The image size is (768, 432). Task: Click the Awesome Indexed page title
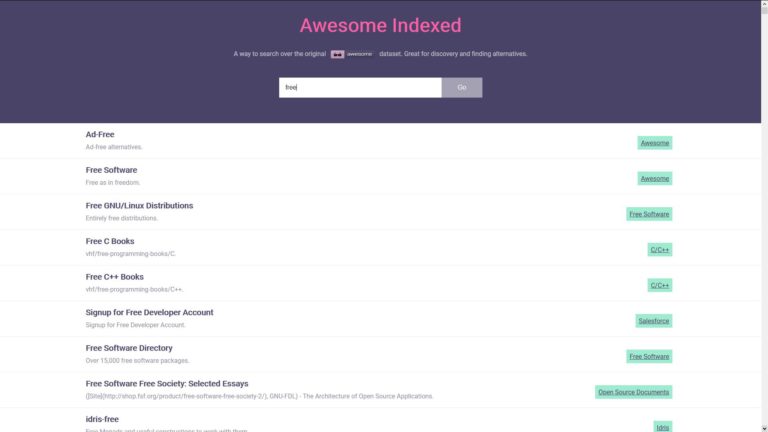(x=380, y=25)
